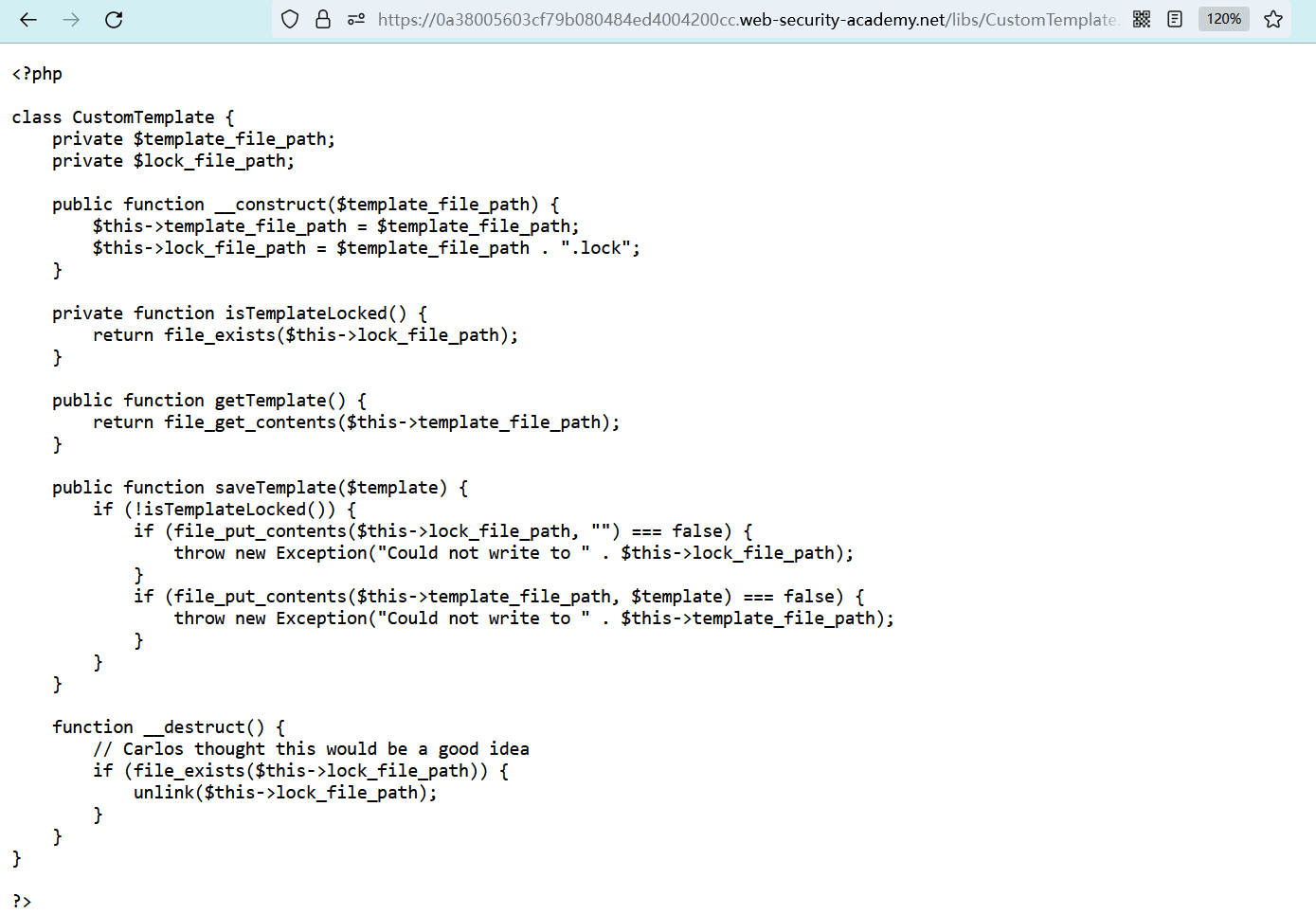Click the "return file_get_contents(" line
The height and width of the screenshot is (914, 1316).
(x=356, y=422)
